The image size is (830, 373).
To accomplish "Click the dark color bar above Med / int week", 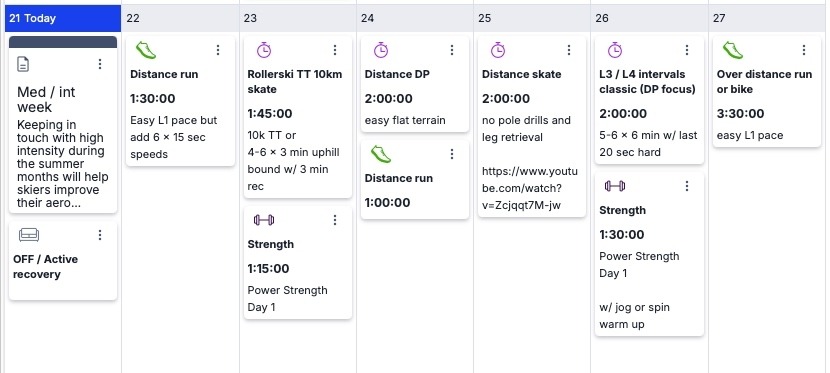I will click(63, 42).
